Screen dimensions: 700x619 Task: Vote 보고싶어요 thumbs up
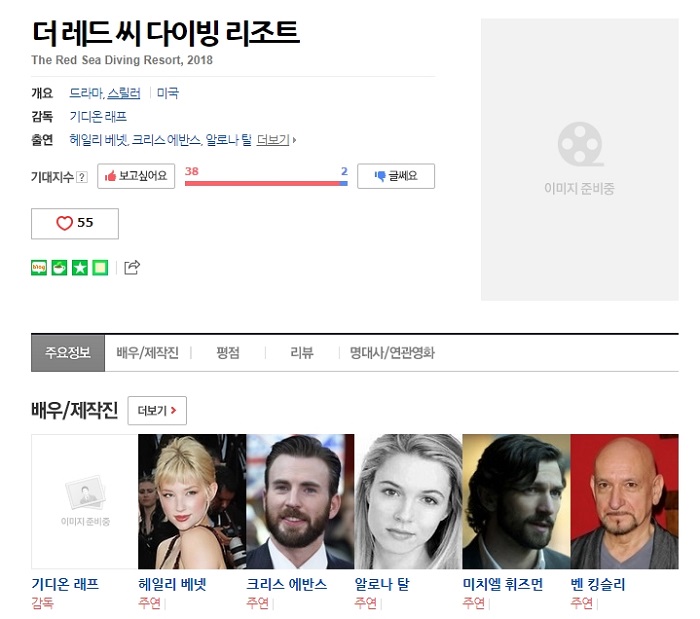pos(137,176)
